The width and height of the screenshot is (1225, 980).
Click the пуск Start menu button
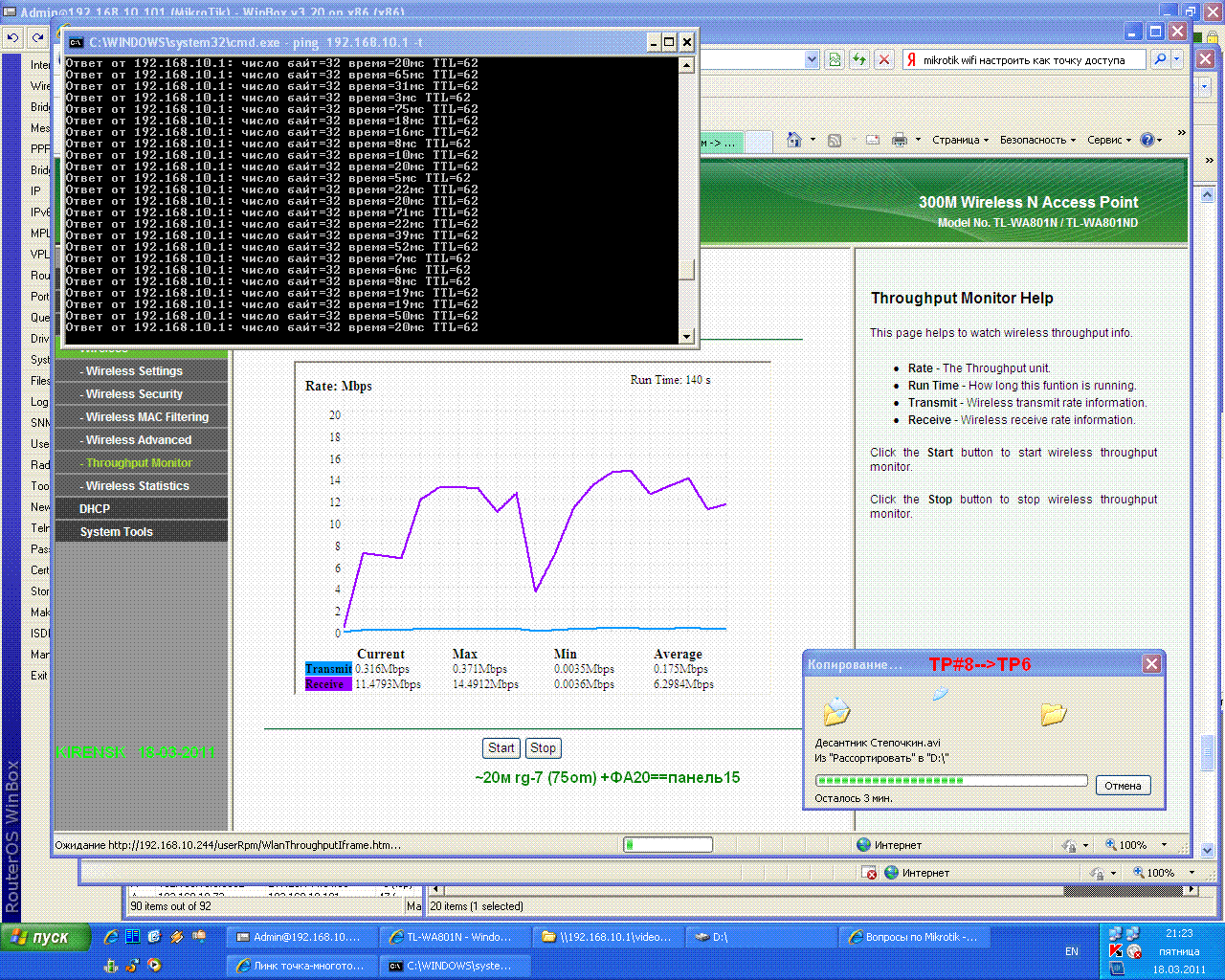46,937
